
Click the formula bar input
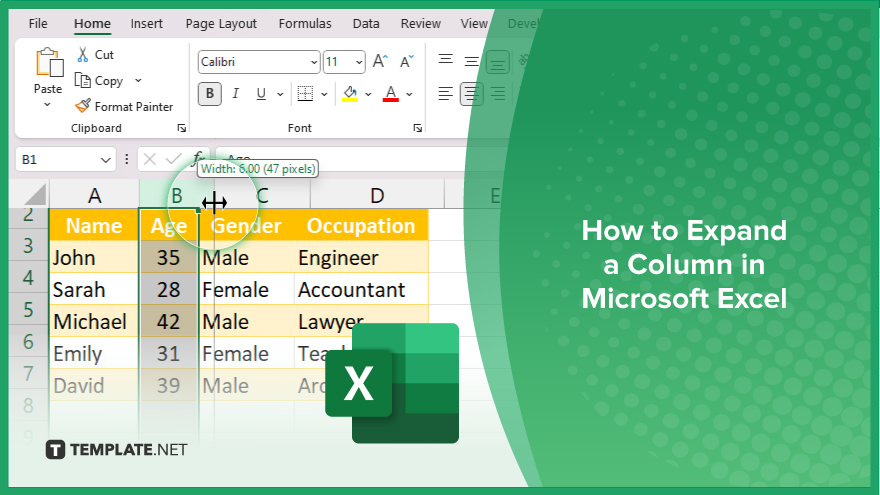pyautogui.click(x=342, y=159)
